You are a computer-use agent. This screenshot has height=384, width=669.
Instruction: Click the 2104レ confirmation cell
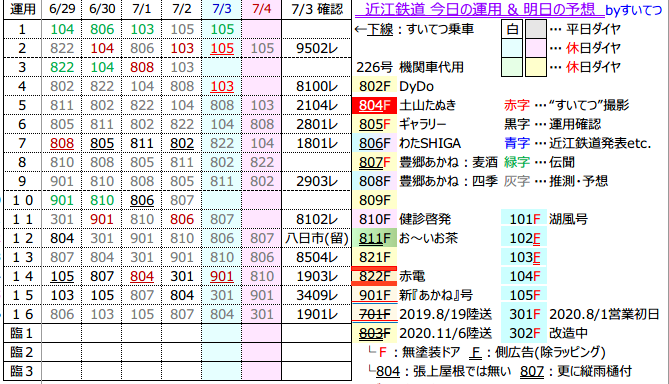click(317, 105)
